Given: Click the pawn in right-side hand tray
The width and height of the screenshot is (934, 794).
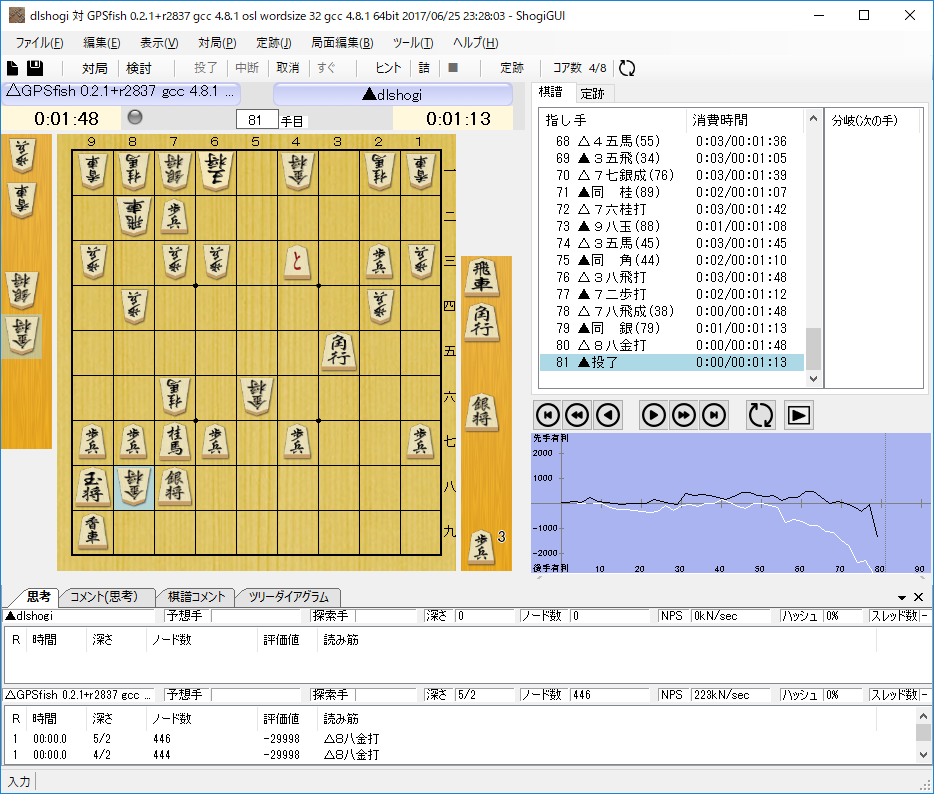Looking at the screenshot, I should point(481,547).
